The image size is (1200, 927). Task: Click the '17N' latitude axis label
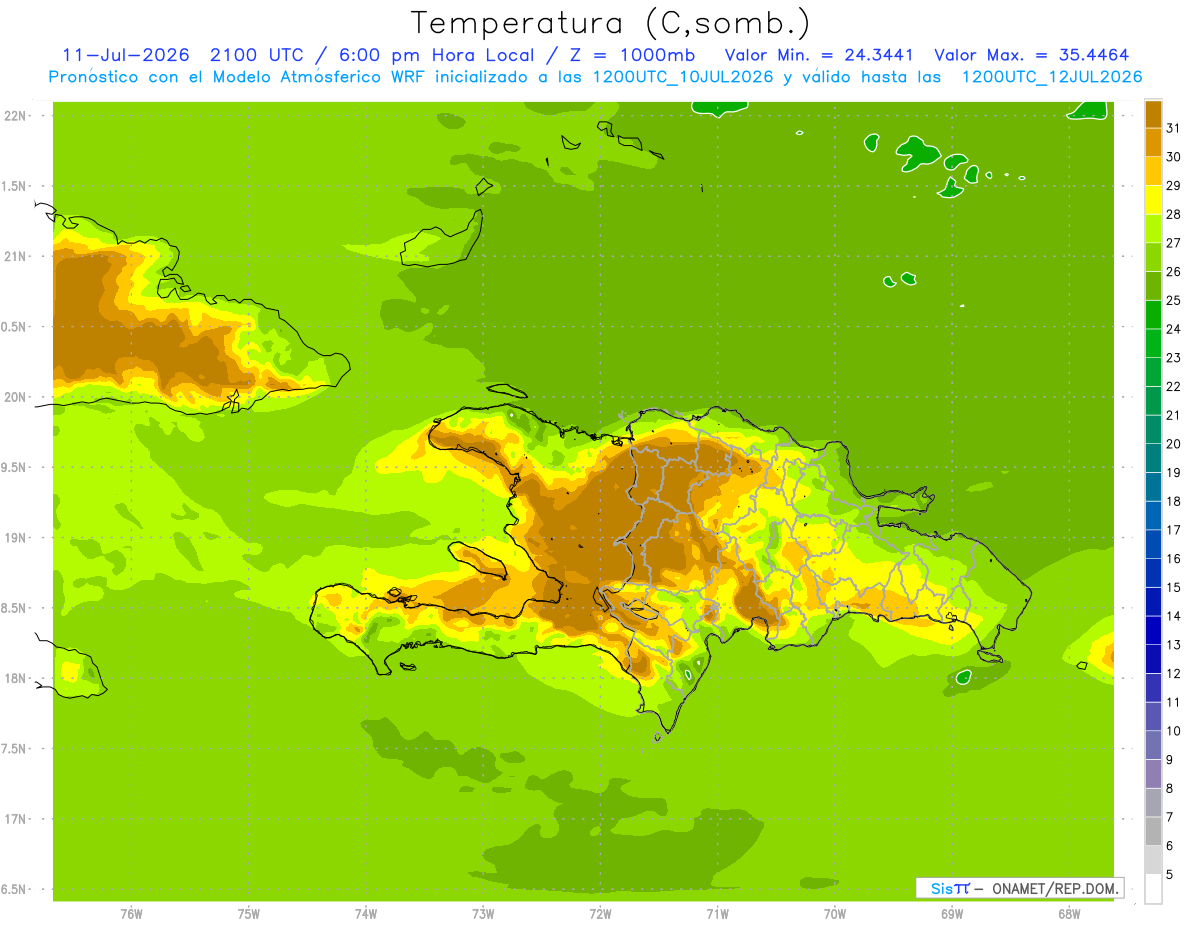coord(16,819)
